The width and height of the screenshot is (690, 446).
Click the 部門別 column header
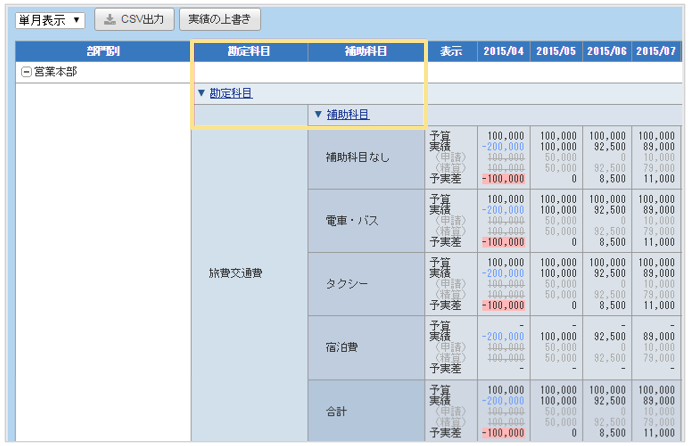click(103, 51)
